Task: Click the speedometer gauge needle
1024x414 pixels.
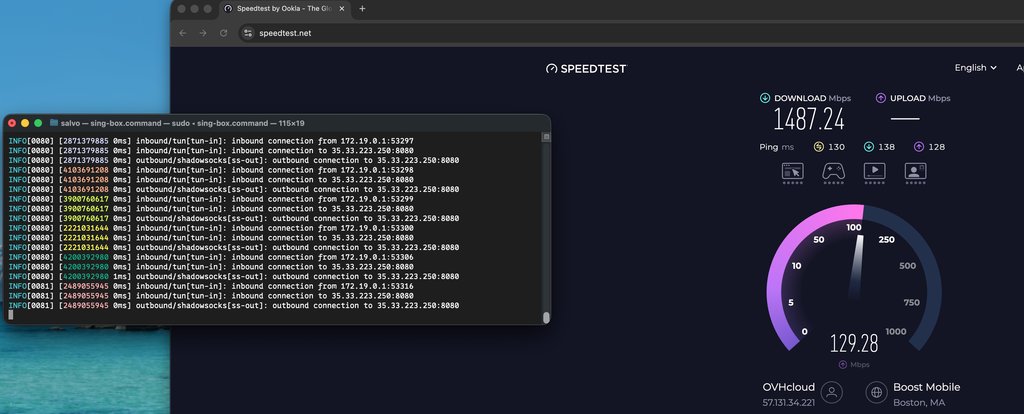Action: point(857,266)
